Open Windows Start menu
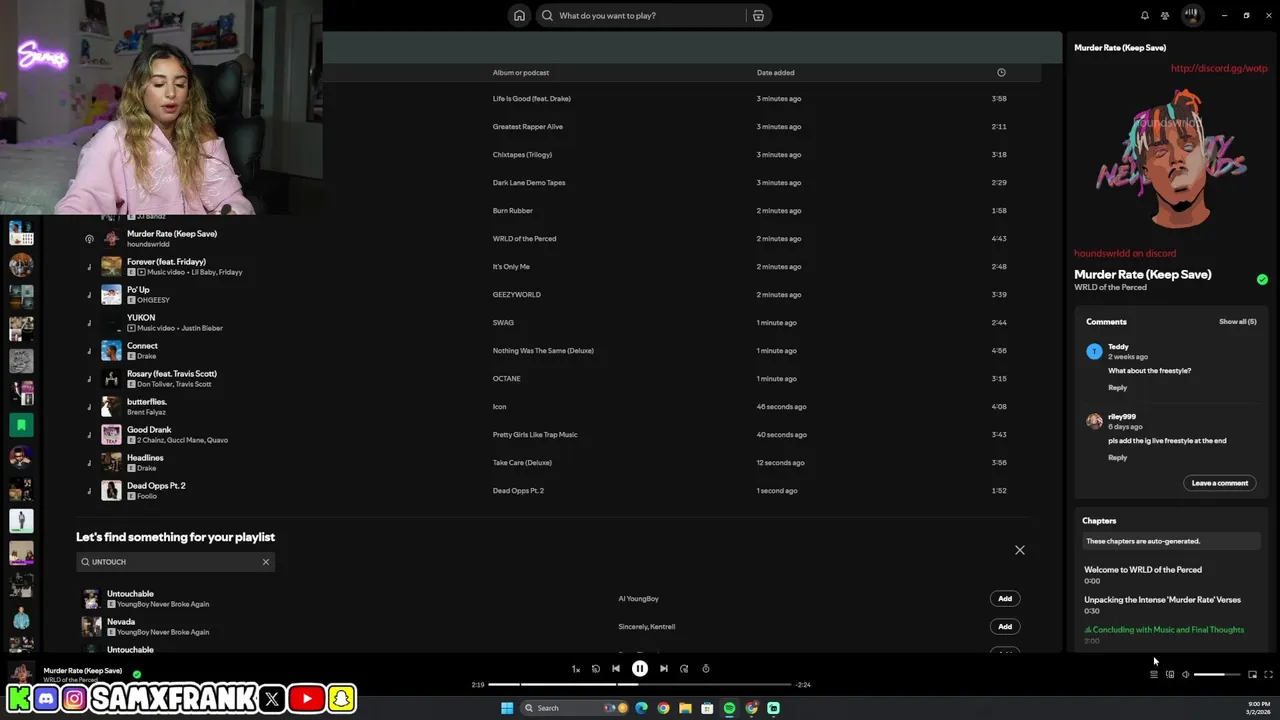1280x720 pixels. 507,708
